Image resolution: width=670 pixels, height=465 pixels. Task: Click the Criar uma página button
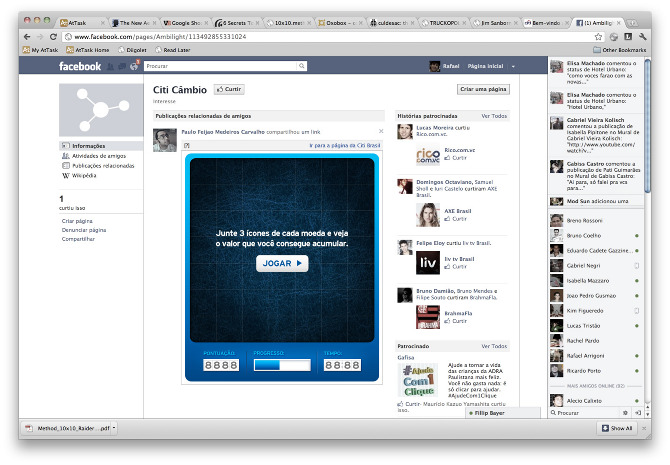[x=482, y=89]
